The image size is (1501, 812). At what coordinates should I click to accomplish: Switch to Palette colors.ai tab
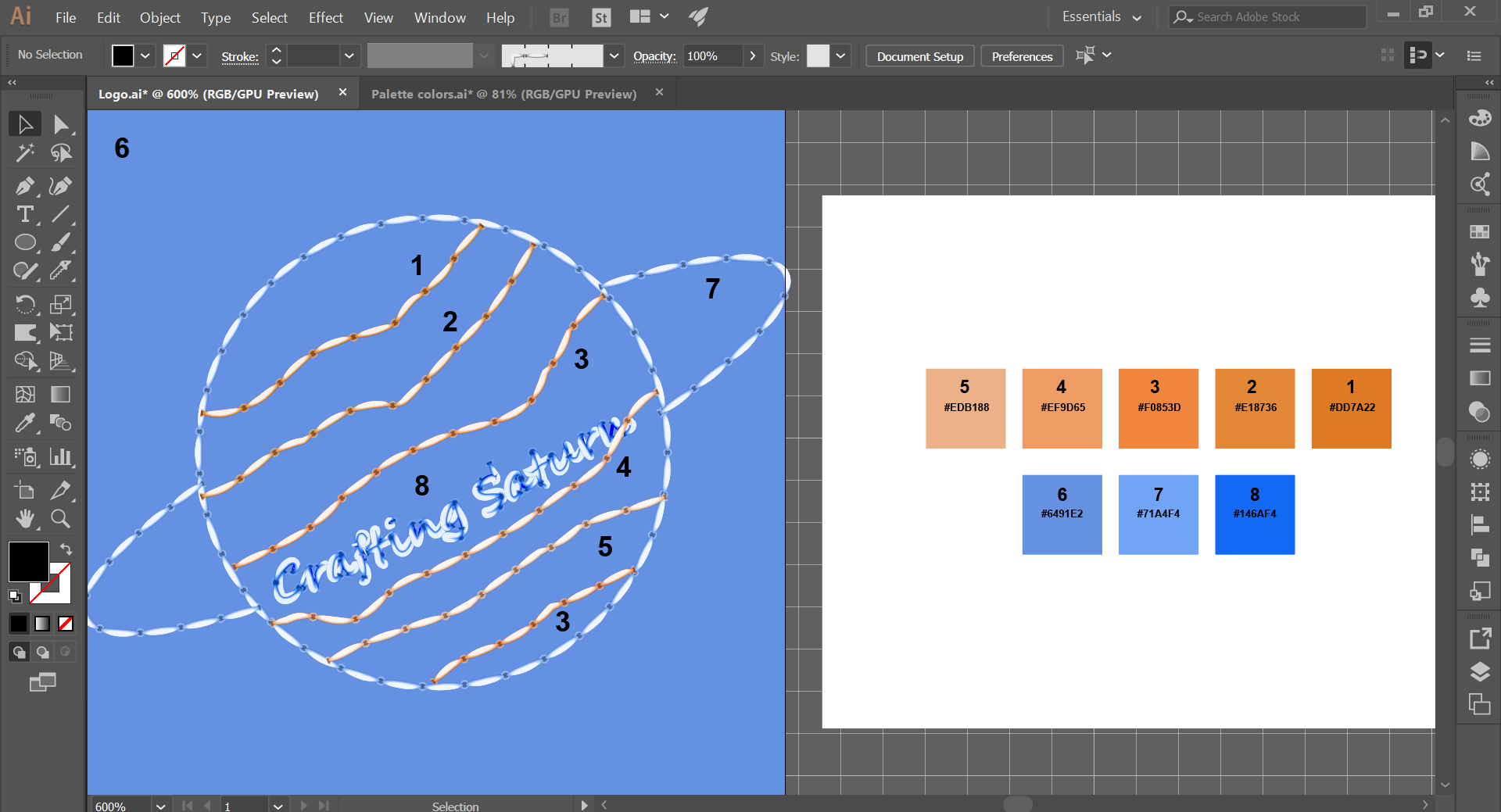(504, 94)
